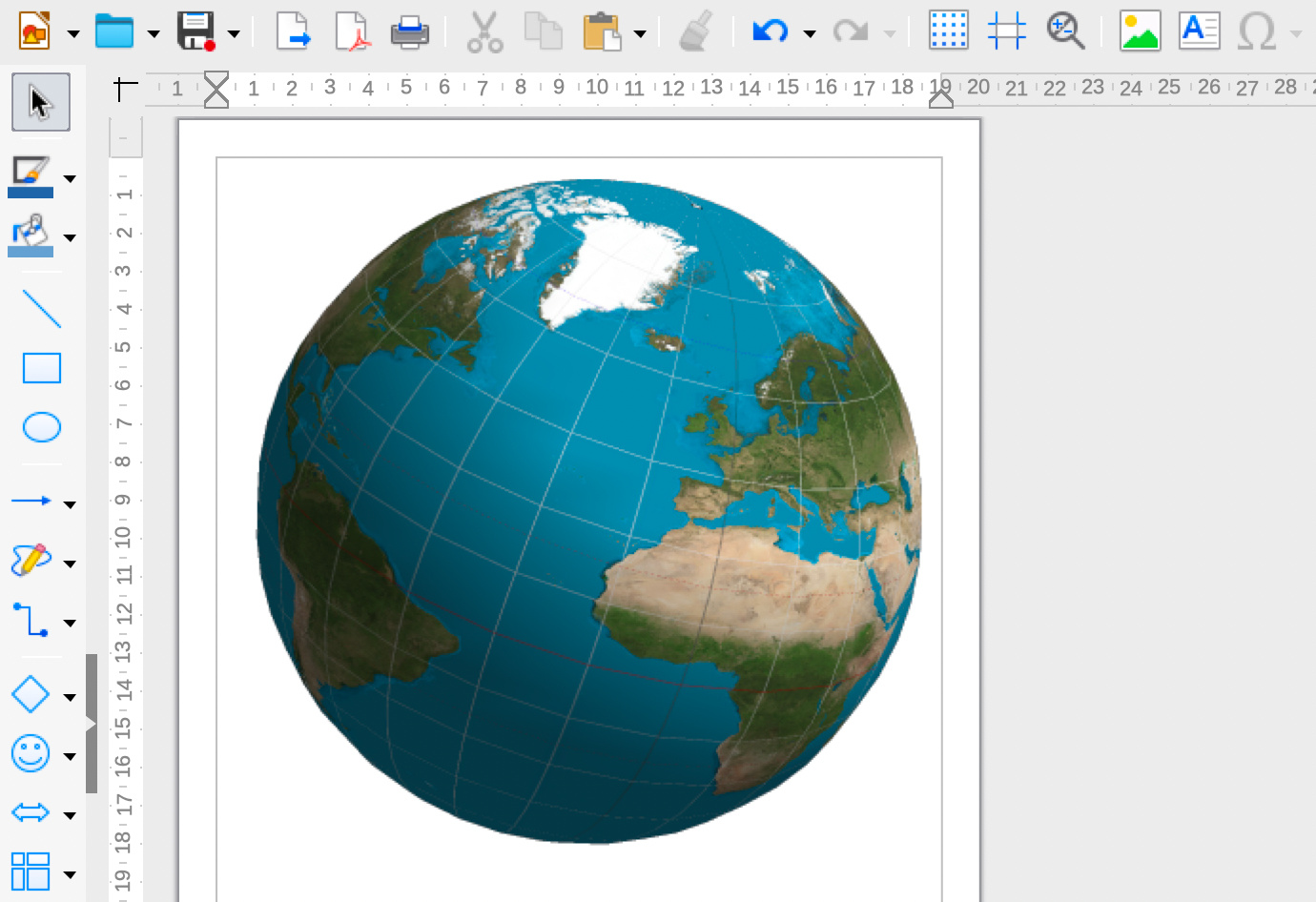Click the Copy icon
The width and height of the screenshot is (1316, 902).
click(544, 31)
